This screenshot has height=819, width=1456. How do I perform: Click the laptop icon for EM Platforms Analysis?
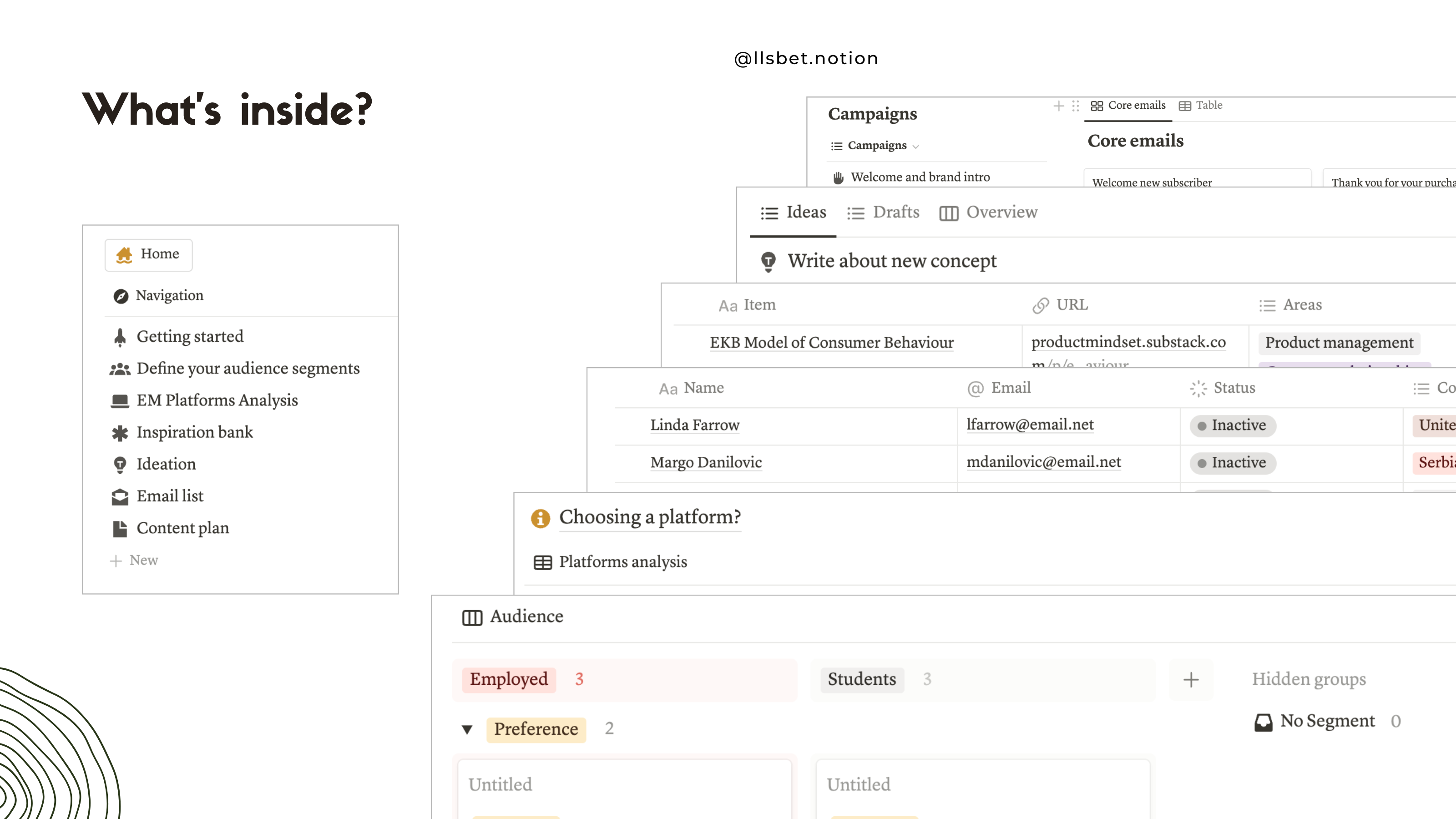tap(120, 401)
